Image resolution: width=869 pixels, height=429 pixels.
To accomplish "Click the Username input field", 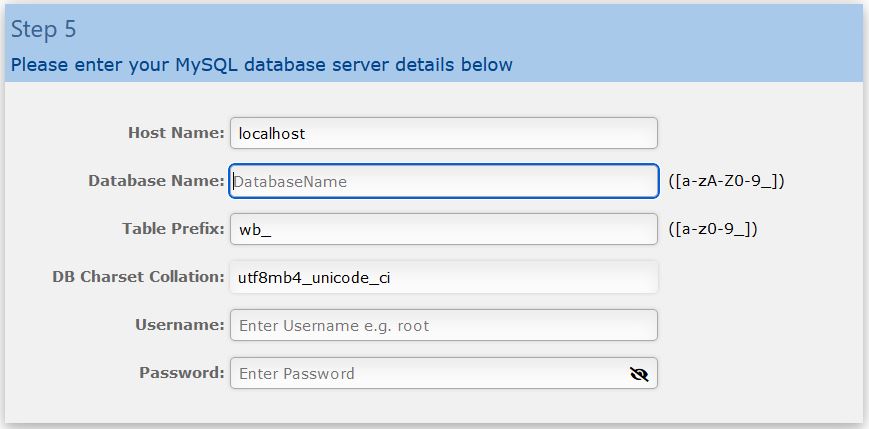I will 444,325.
